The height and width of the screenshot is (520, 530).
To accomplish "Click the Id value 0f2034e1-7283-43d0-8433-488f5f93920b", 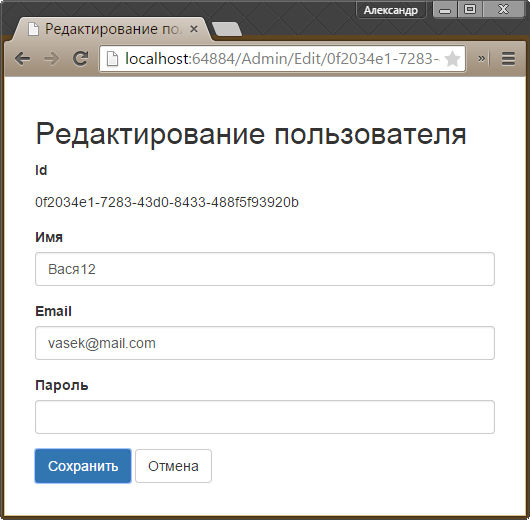I will (x=167, y=202).
